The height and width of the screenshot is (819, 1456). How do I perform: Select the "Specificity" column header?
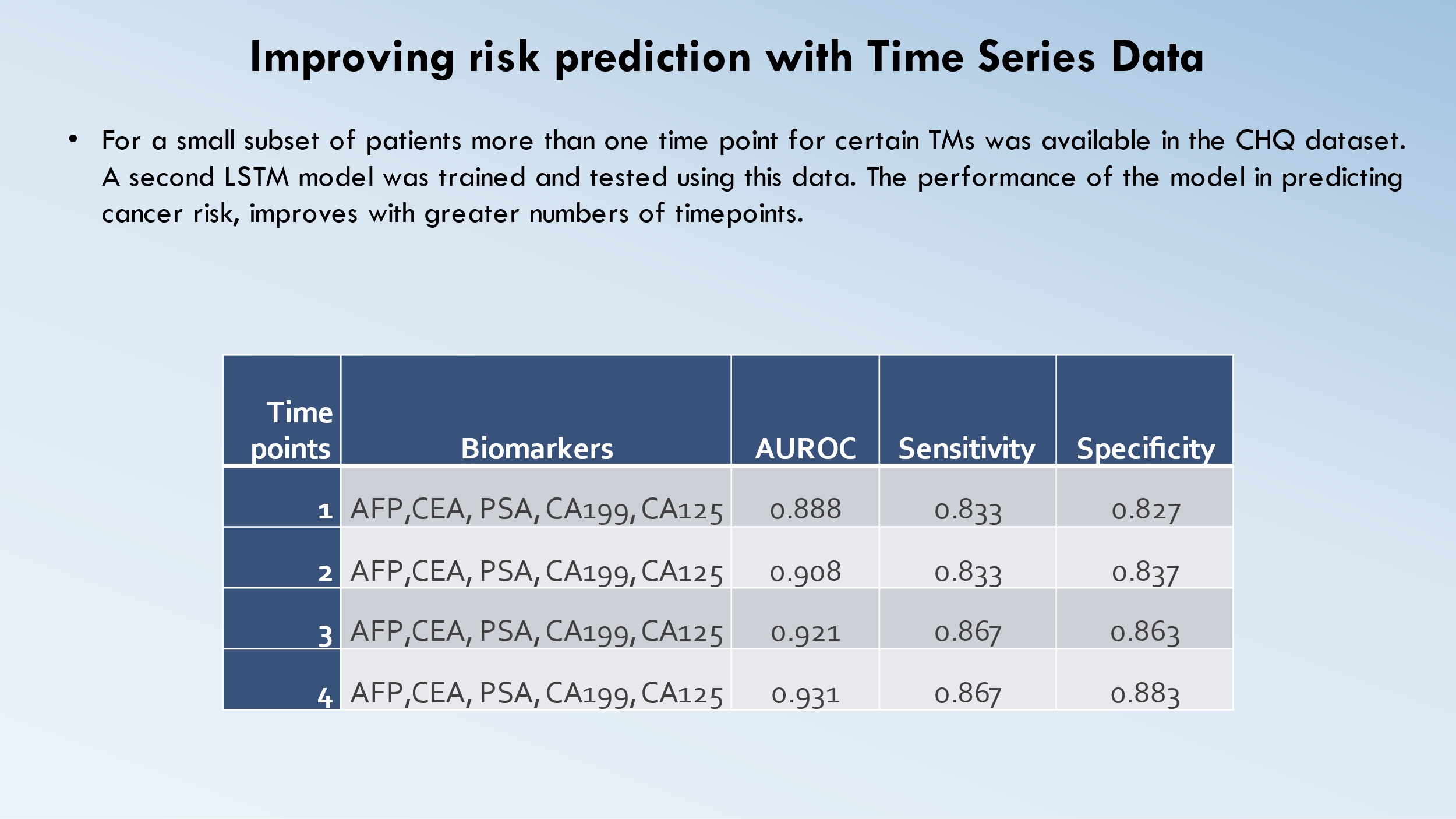tap(1145, 449)
